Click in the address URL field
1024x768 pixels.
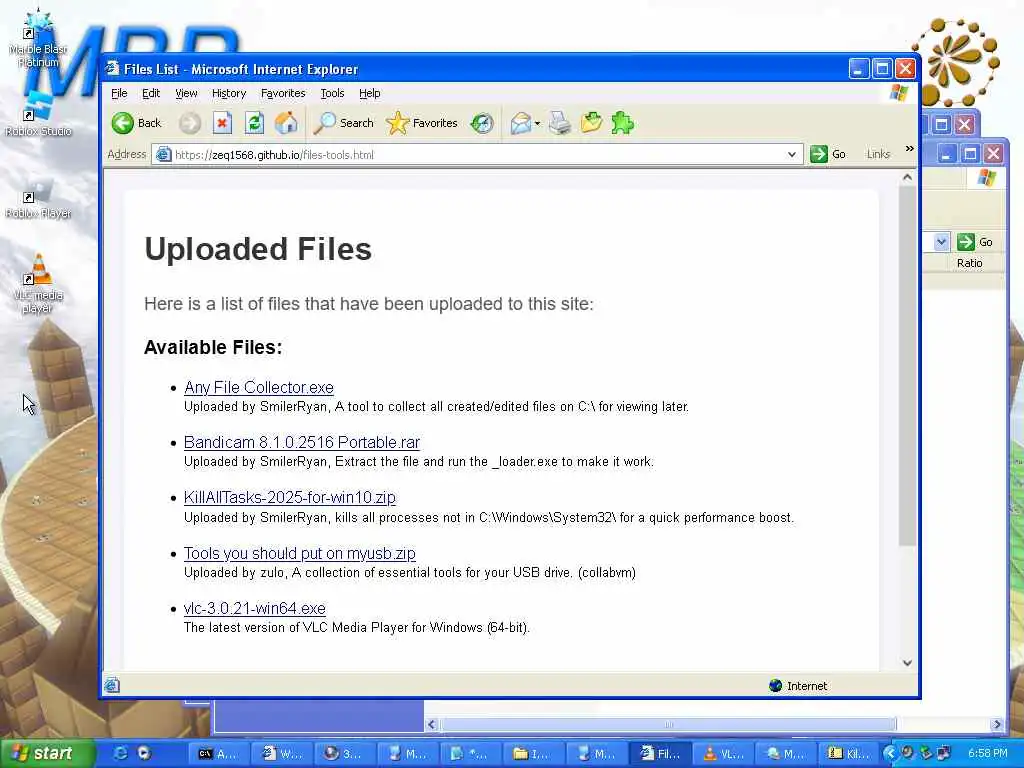click(x=477, y=155)
